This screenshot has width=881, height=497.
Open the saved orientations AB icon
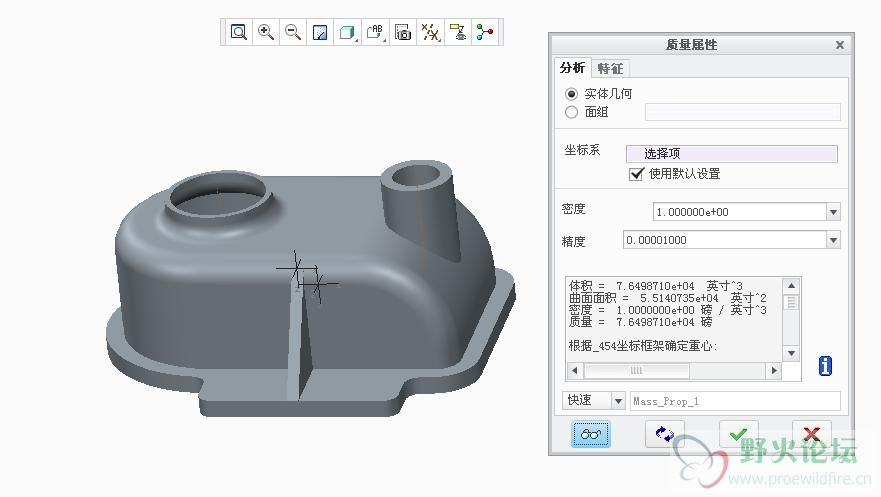[x=375, y=32]
